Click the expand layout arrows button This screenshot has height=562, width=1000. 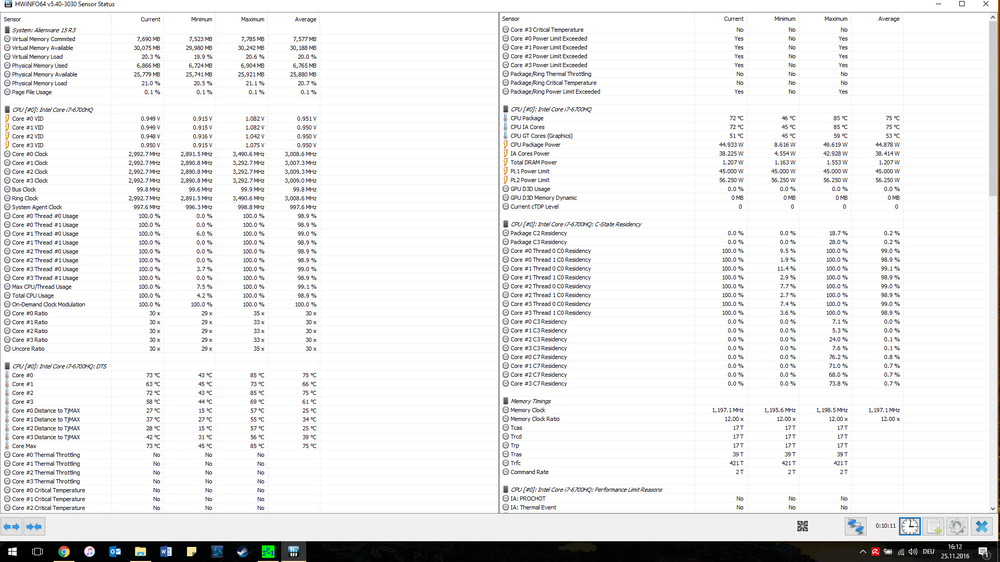click(x=12, y=526)
